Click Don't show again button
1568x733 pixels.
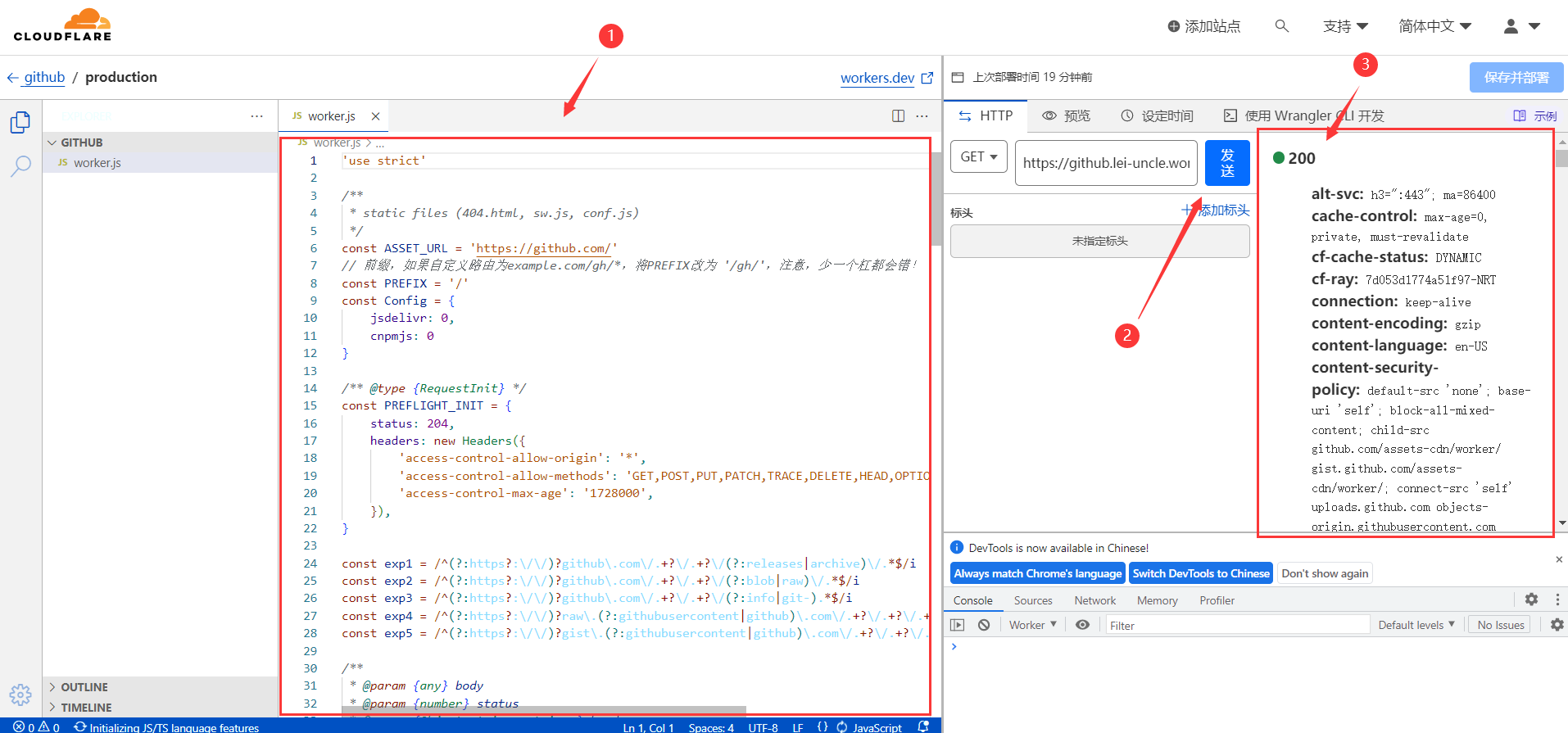point(1325,573)
